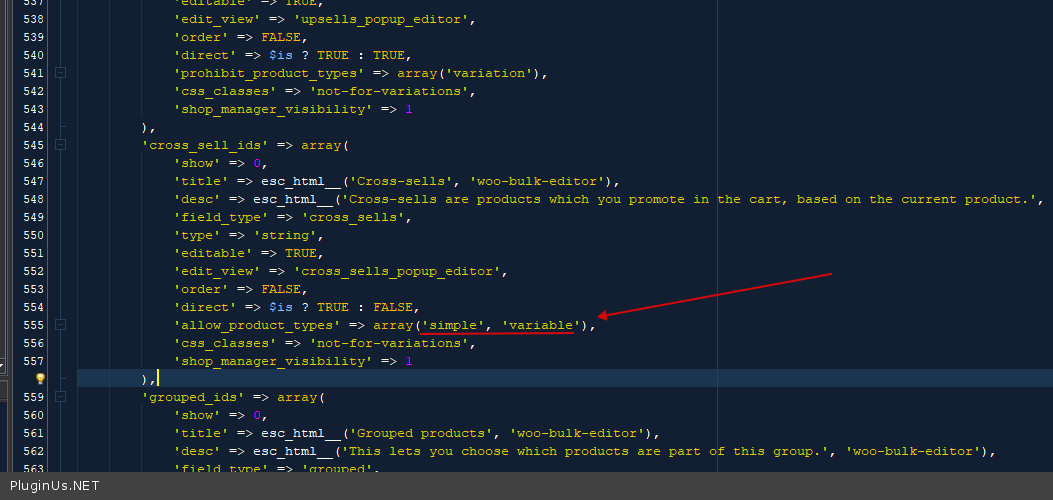Click line number 561 in the gutter
The height and width of the screenshot is (500, 1053).
(x=32, y=433)
